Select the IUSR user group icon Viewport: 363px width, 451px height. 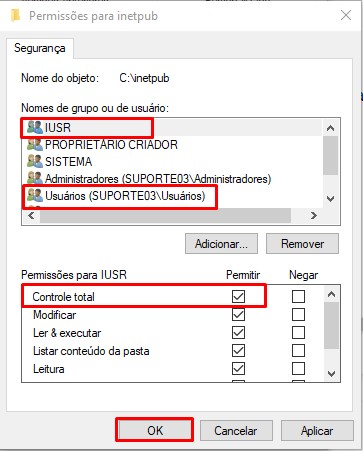pyautogui.click(x=35, y=128)
